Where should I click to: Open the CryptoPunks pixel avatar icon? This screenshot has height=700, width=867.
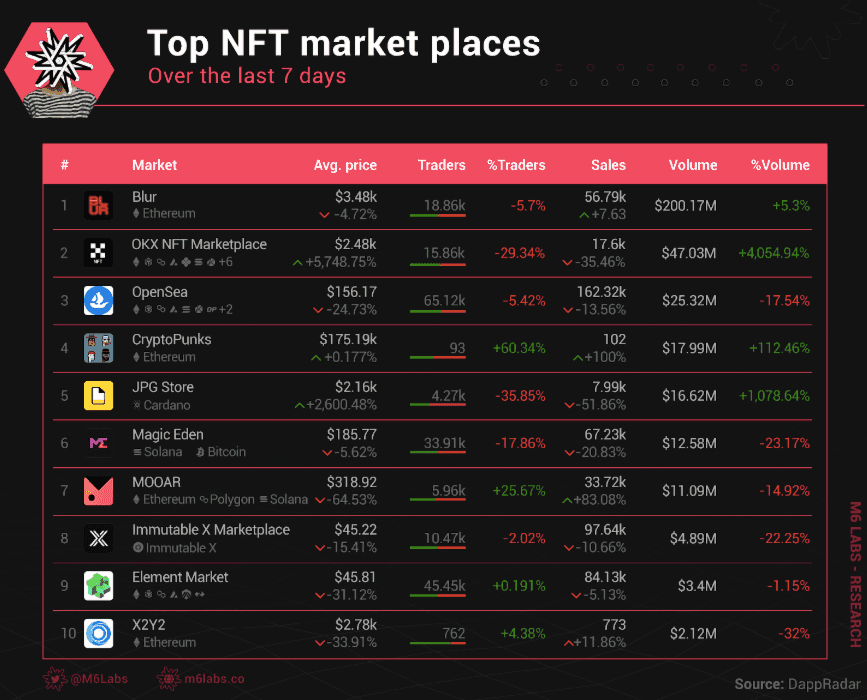(98, 348)
